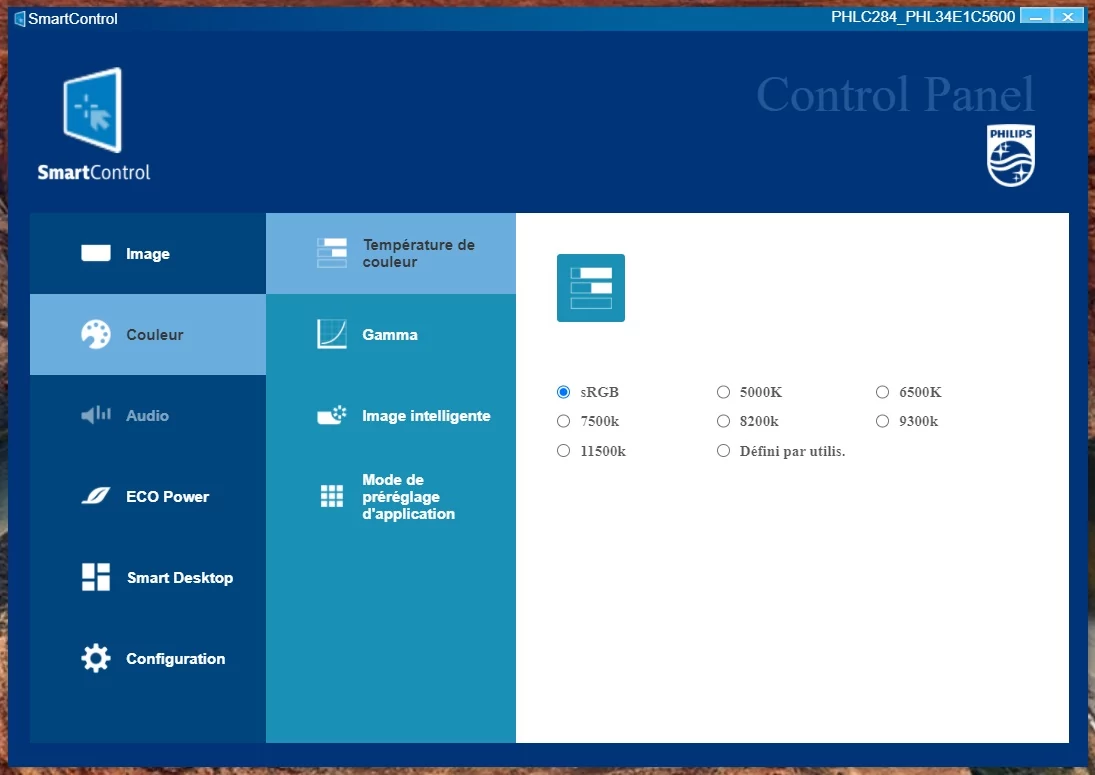The image size is (1095, 775).
Task: Minimize the SmartControl window
Action: pos(1036,15)
